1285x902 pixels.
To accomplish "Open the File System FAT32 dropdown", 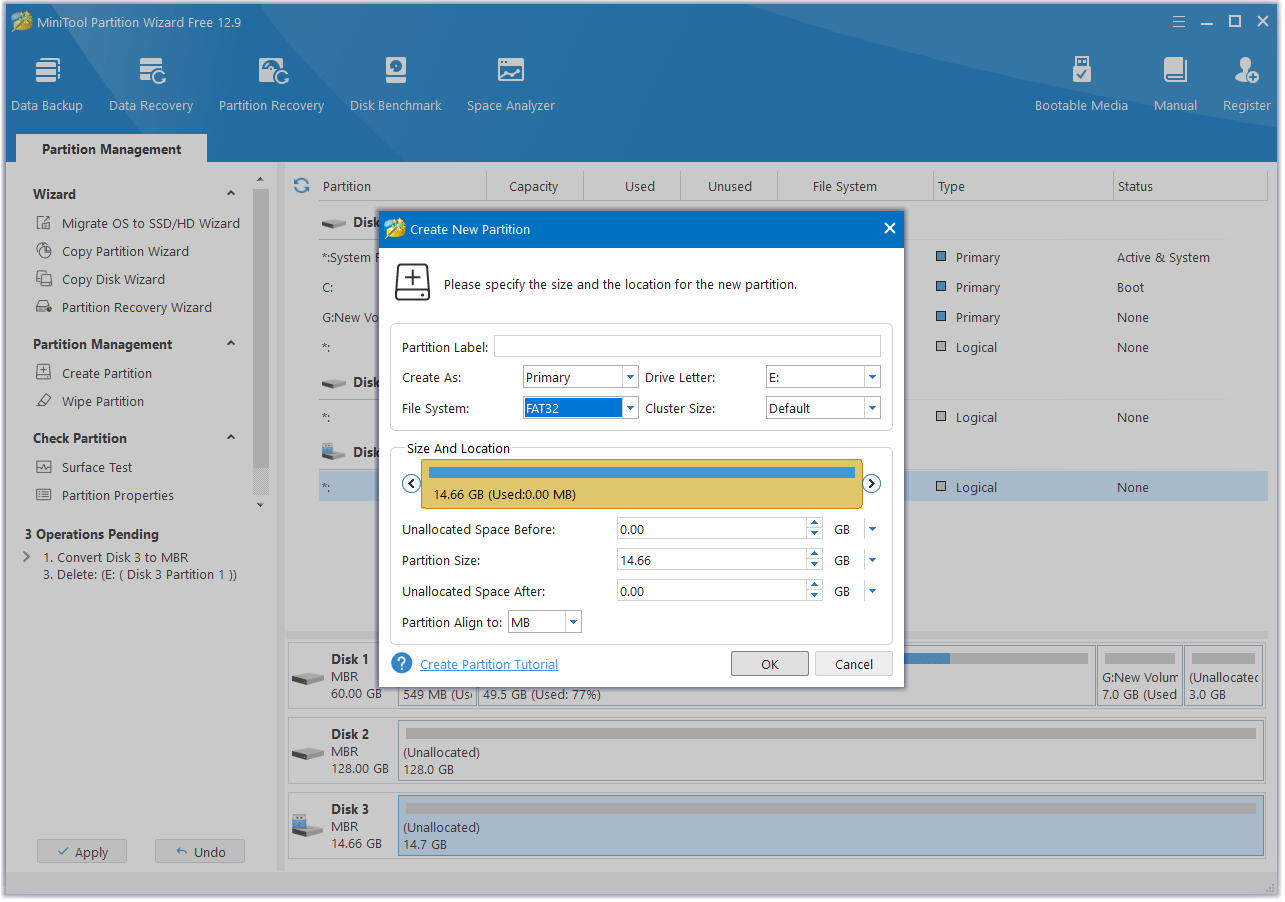I will pos(630,408).
